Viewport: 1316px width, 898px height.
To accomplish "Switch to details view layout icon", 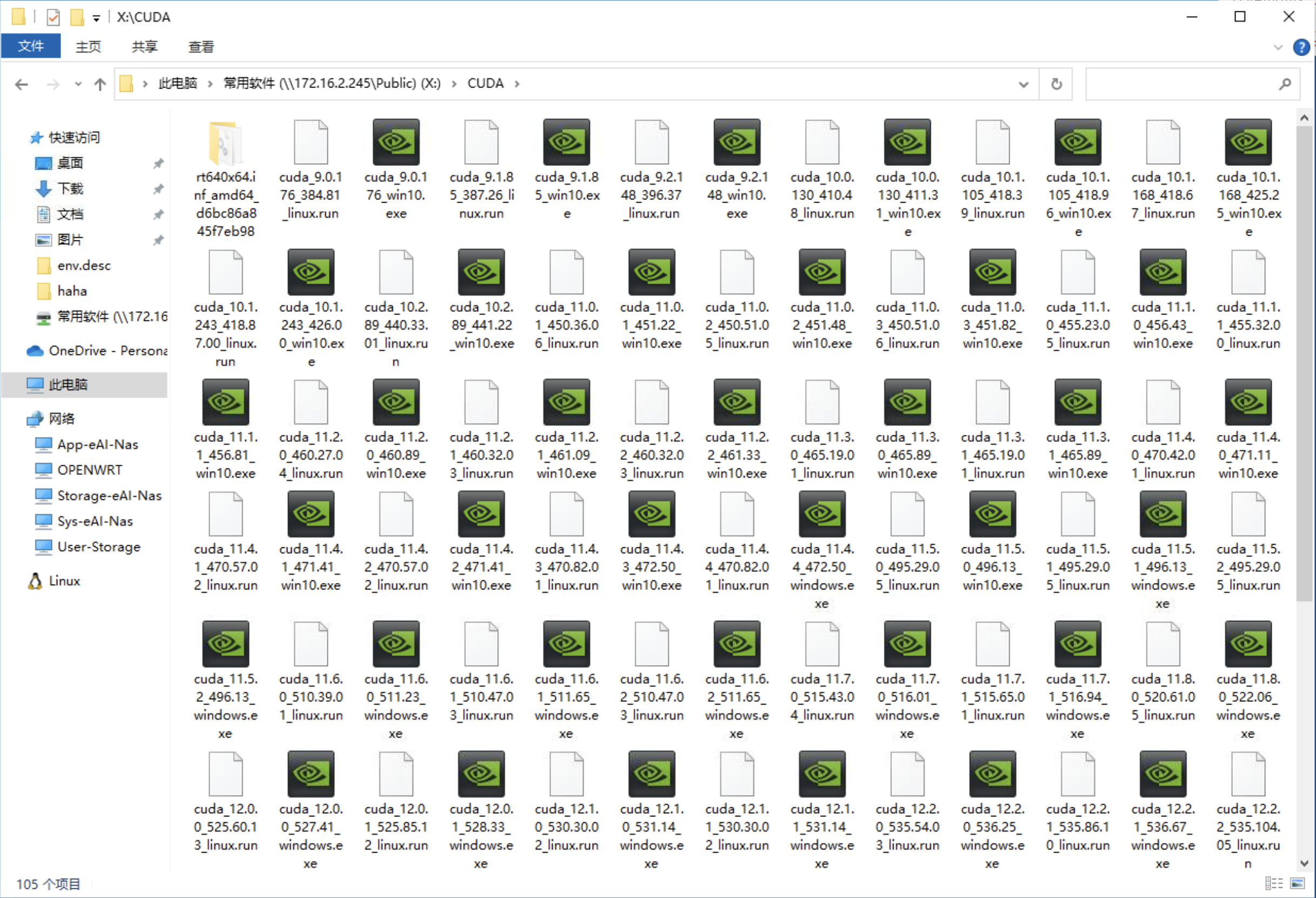I will (1274, 883).
